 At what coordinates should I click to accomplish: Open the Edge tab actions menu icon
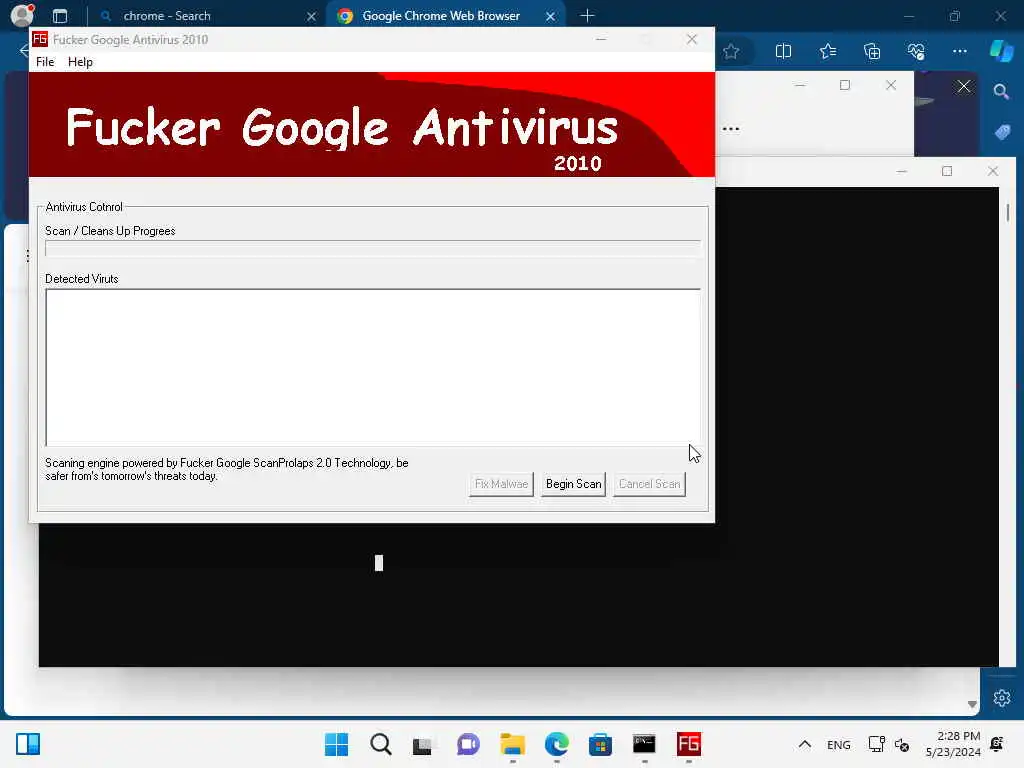60,16
